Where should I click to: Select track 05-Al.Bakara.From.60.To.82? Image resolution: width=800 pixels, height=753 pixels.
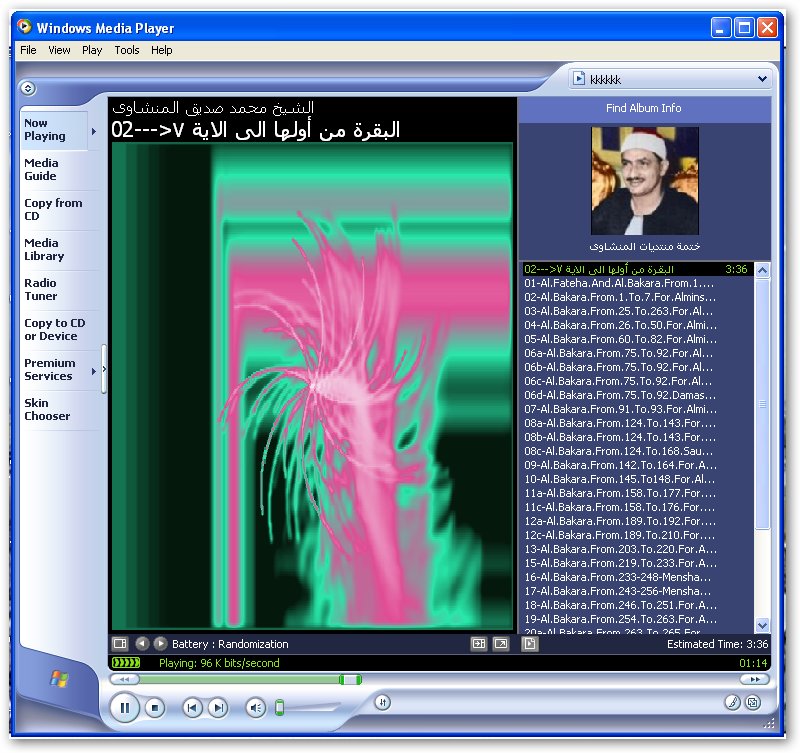pos(637,339)
